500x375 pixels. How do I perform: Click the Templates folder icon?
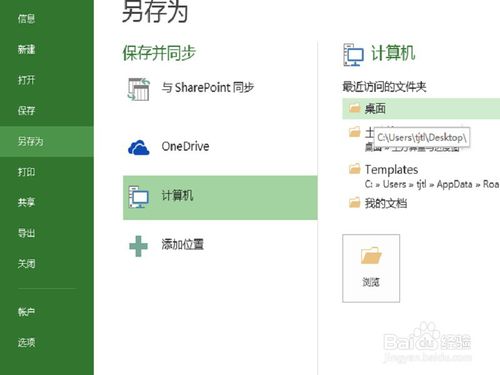pos(354,169)
